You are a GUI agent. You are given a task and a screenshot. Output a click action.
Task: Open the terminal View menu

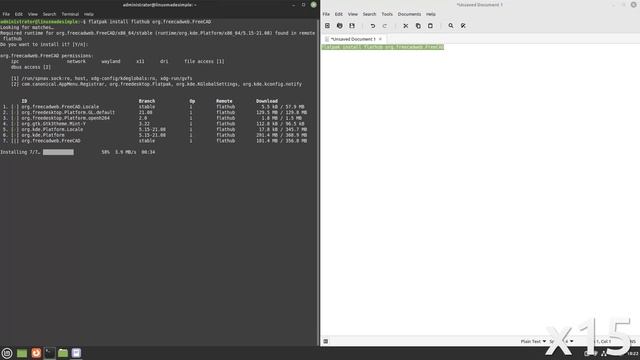pos(33,14)
